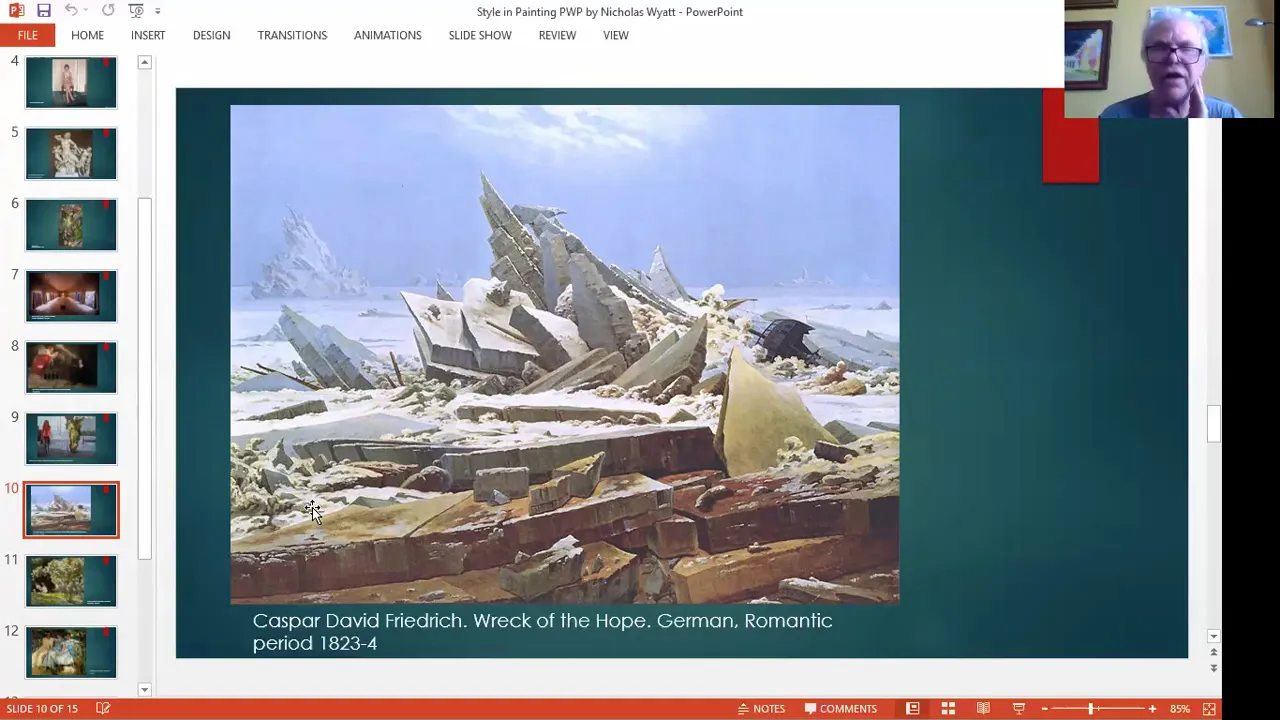Open the FILE tab
1280x720 pixels.
pyautogui.click(x=27, y=35)
